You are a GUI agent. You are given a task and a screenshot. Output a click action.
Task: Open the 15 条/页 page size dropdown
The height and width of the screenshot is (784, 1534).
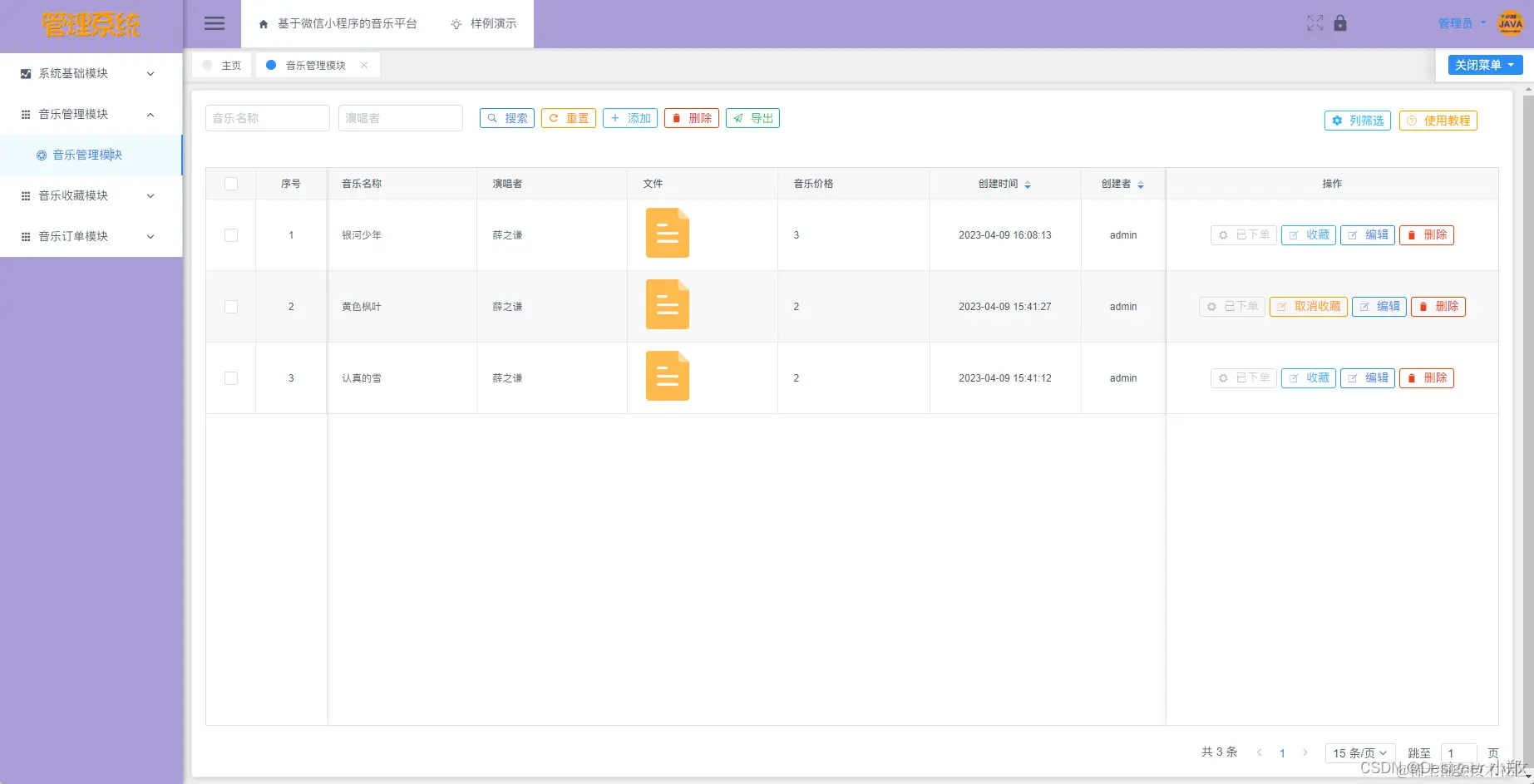point(1359,752)
